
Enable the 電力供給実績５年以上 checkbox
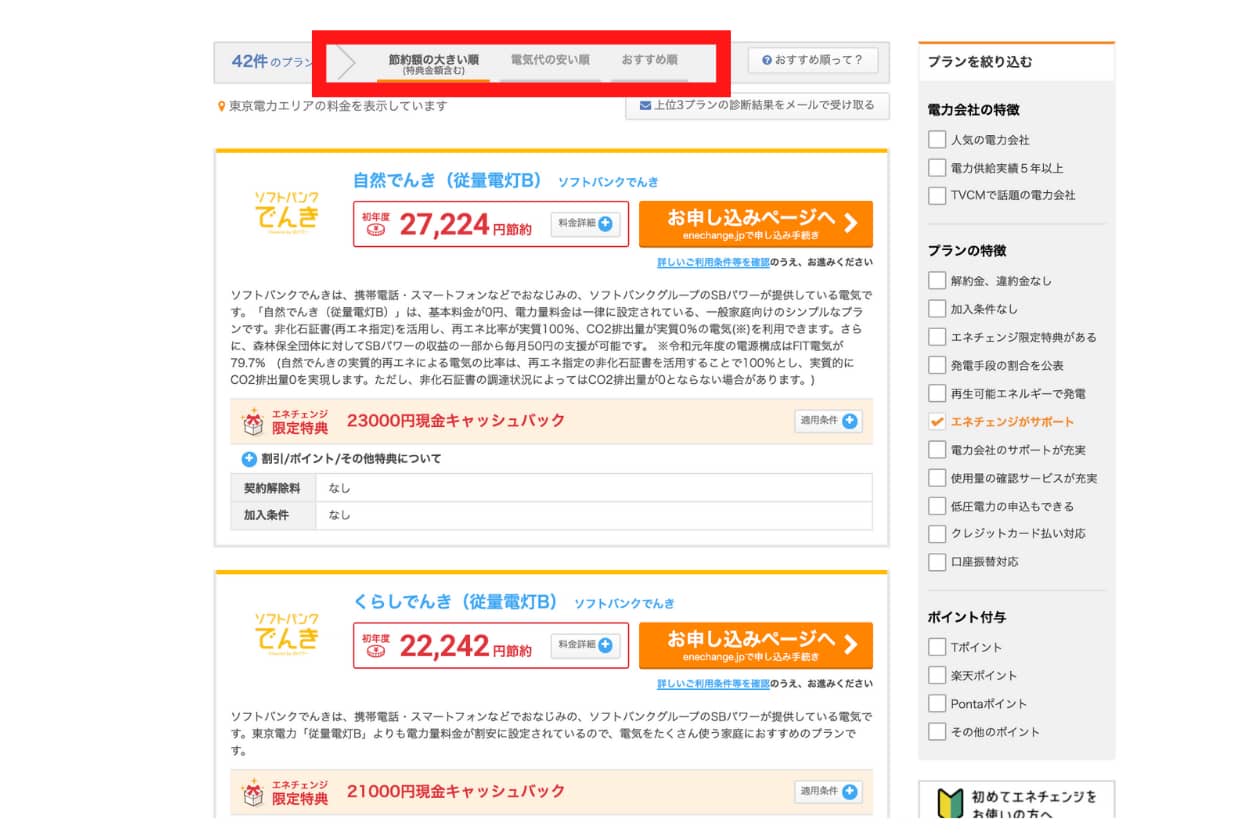tap(937, 168)
